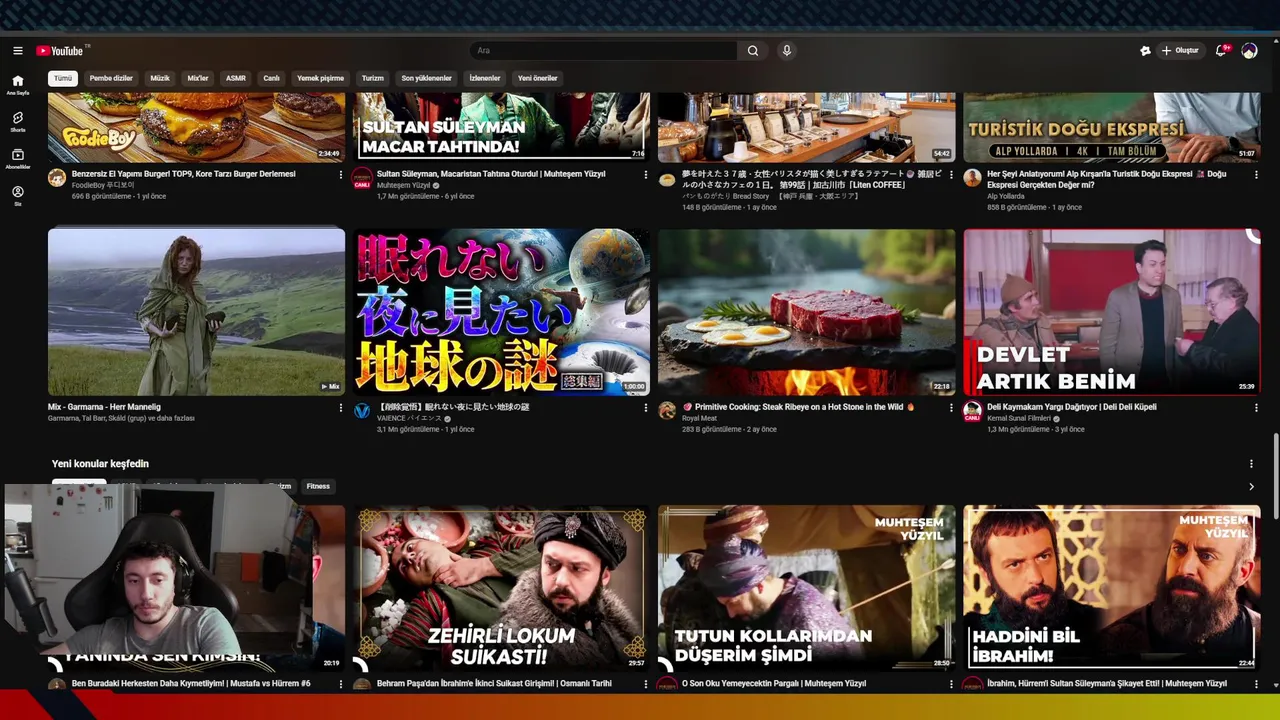This screenshot has width=1280, height=720.
Task: Play the Garmarna woman-in-green thumbnail
Action: (196, 312)
